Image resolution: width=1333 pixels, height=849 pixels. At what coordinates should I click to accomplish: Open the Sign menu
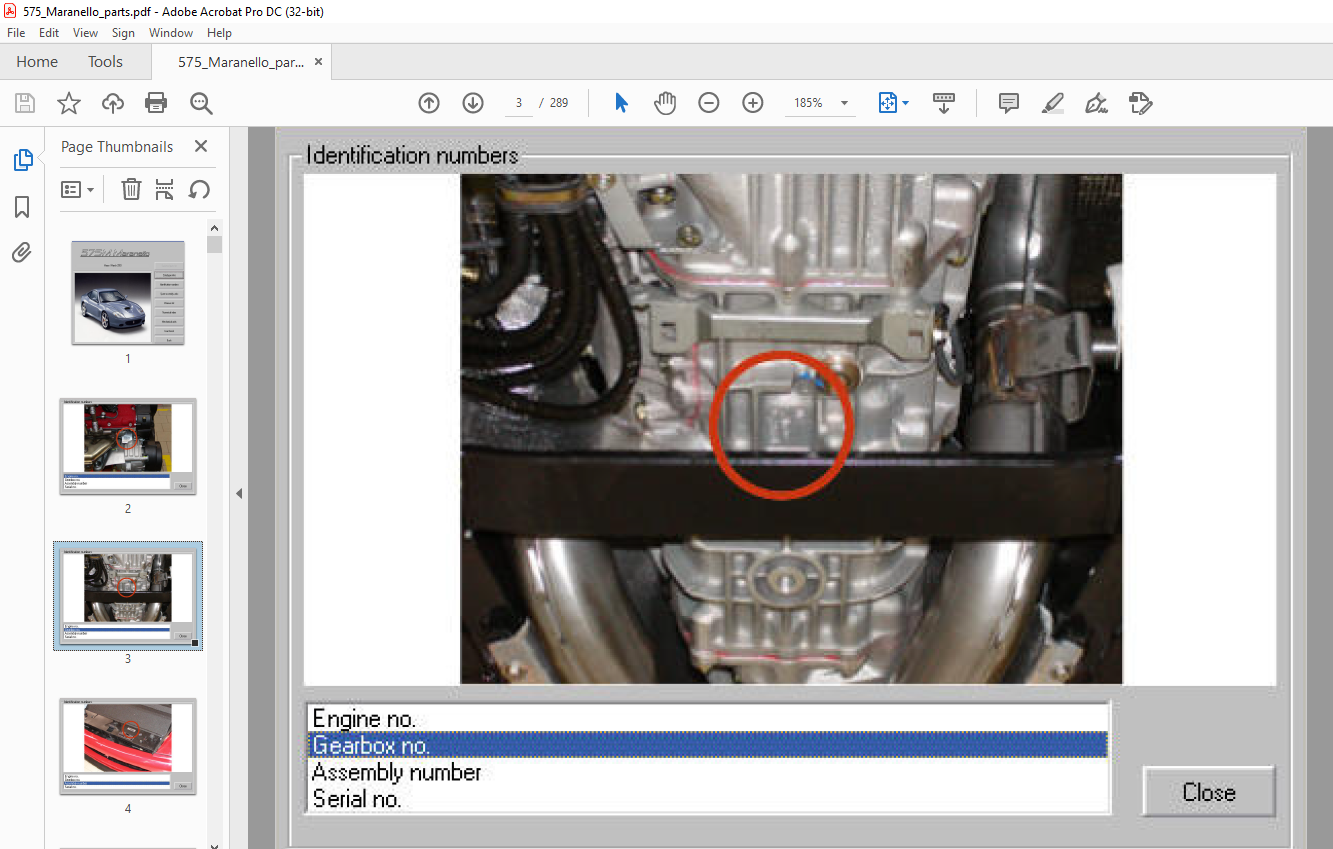pos(123,33)
